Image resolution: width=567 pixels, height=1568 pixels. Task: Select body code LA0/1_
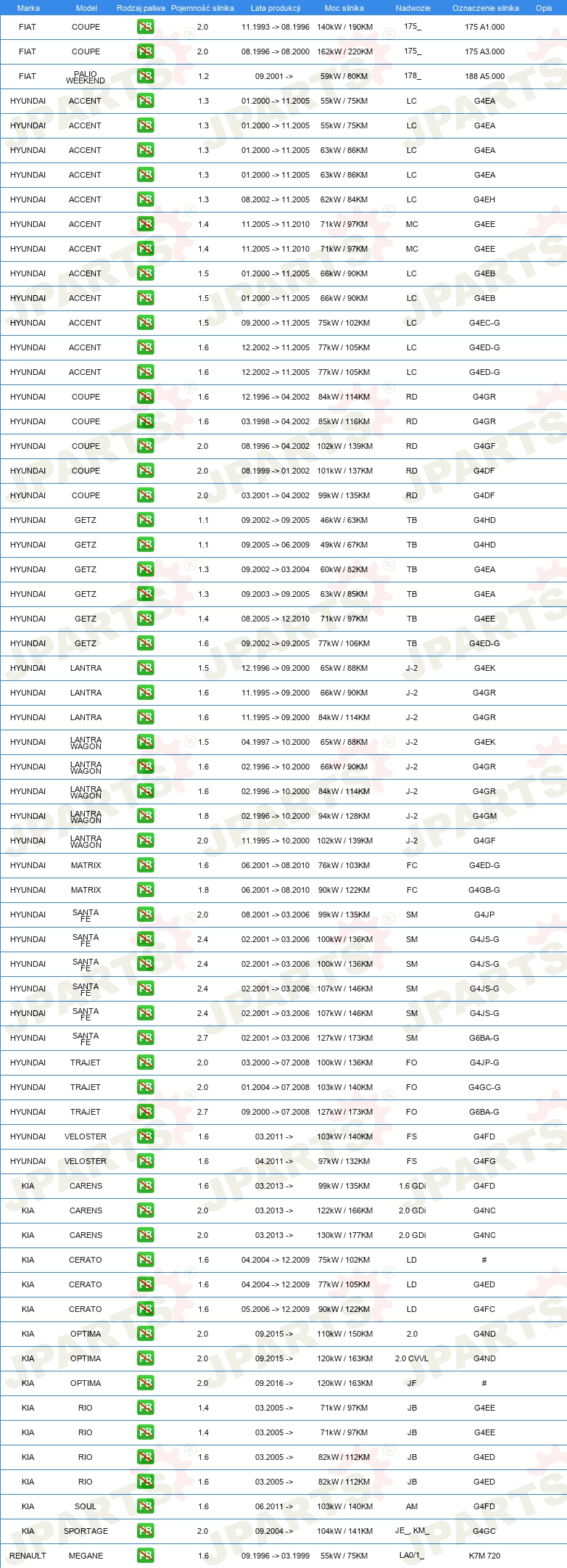[x=412, y=1556]
